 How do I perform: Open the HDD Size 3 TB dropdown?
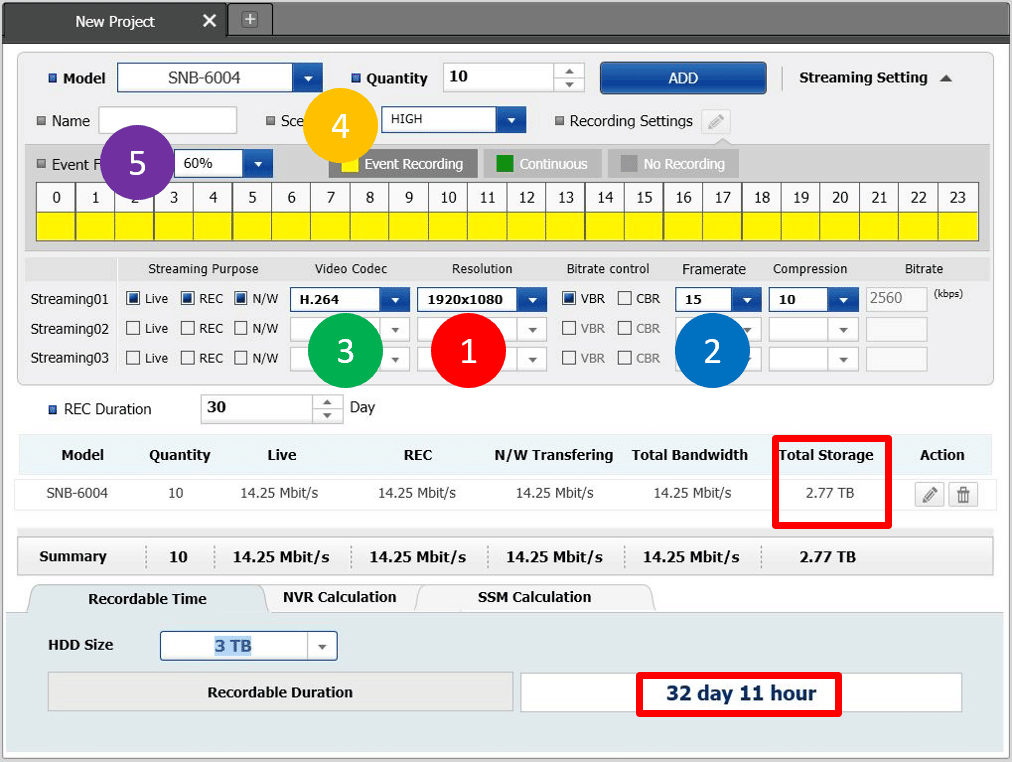[x=322, y=647]
